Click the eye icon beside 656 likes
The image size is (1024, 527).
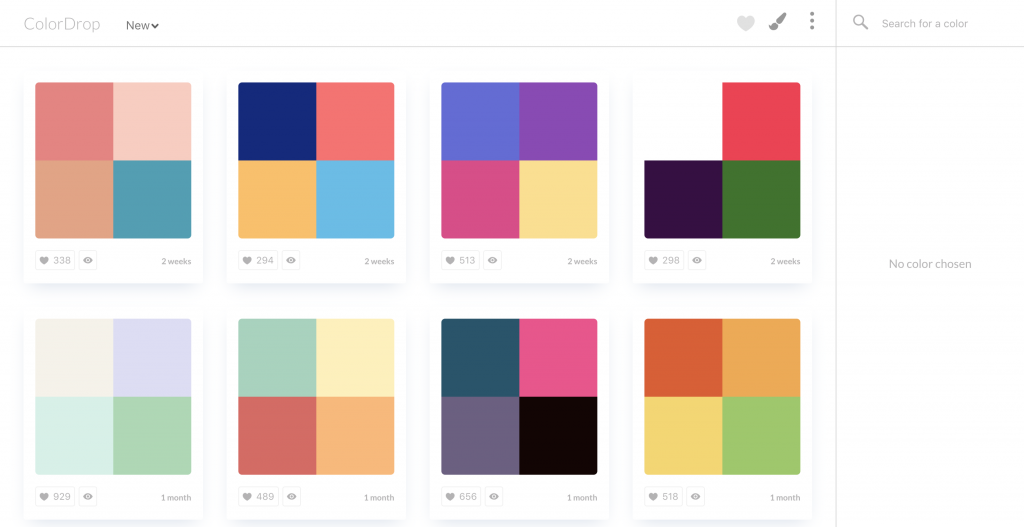[x=494, y=496]
